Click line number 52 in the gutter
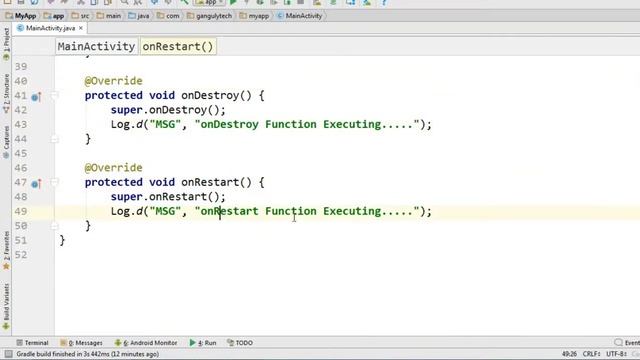The image size is (640, 360). (21, 255)
